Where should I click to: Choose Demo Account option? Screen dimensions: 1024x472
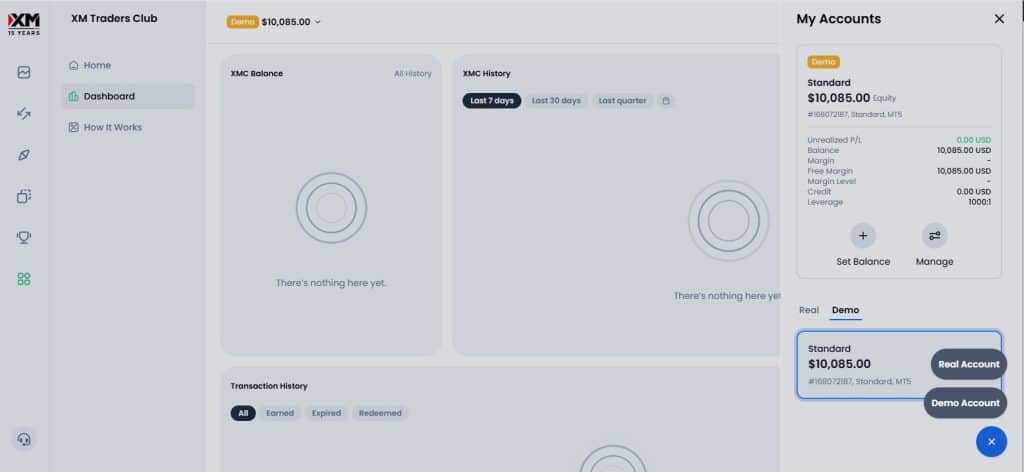click(x=965, y=403)
